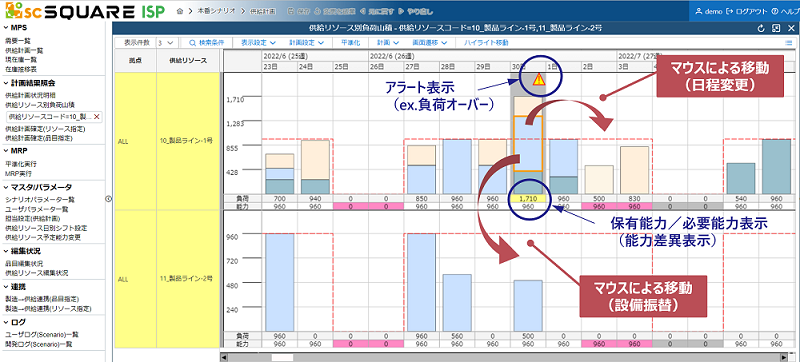
Task: Expand the 計画設定 dropdown menu
Action: [307, 43]
